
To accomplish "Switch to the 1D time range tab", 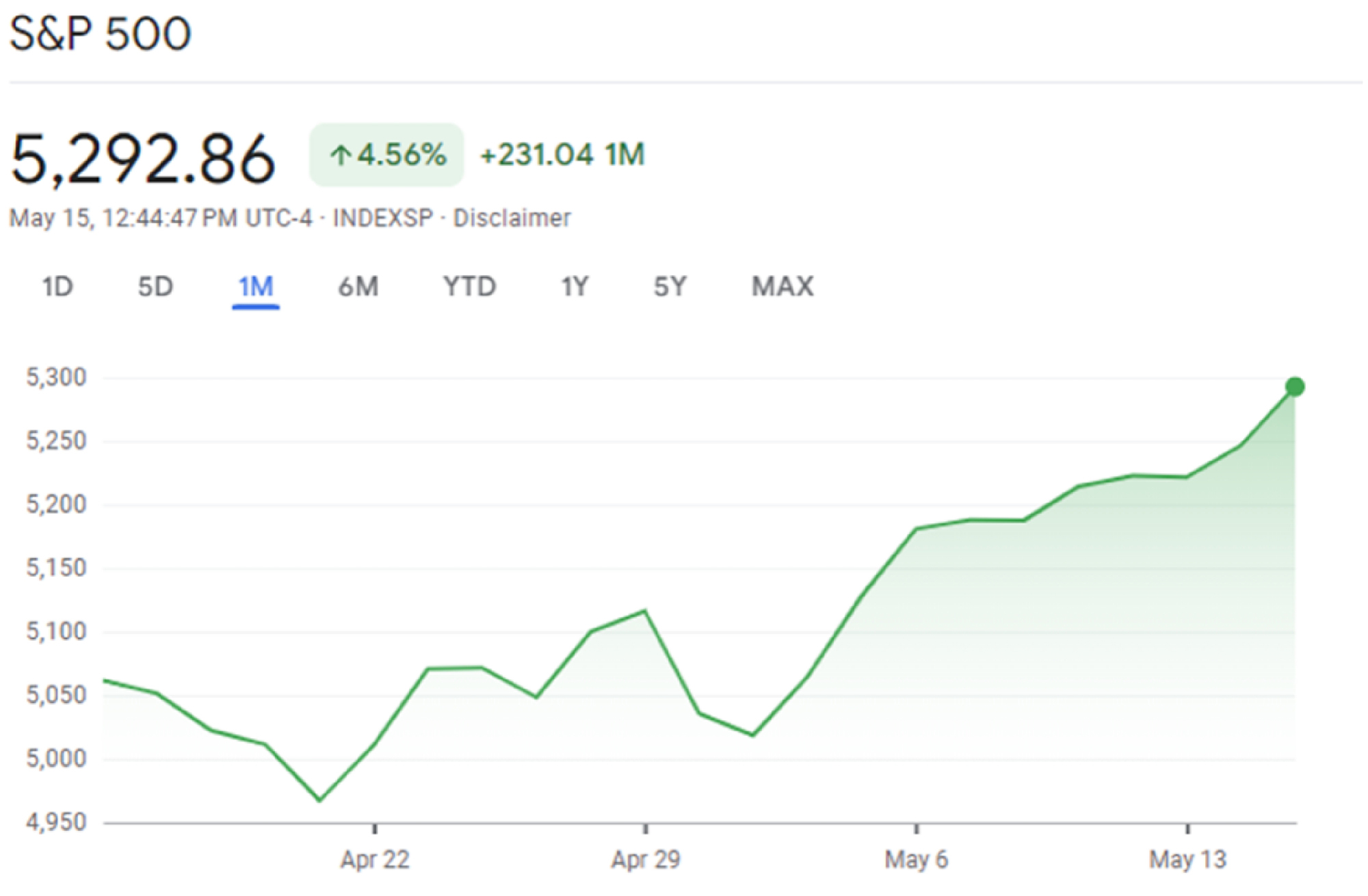I will coord(57,287).
